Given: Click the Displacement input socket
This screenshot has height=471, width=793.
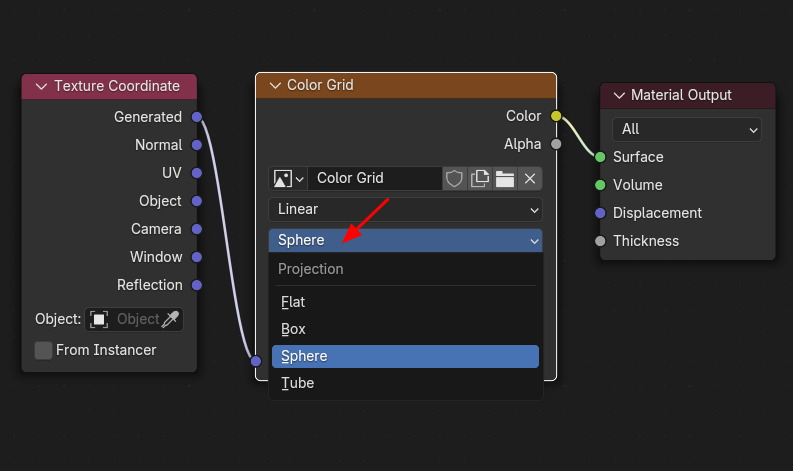Looking at the screenshot, I should (x=600, y=213).
